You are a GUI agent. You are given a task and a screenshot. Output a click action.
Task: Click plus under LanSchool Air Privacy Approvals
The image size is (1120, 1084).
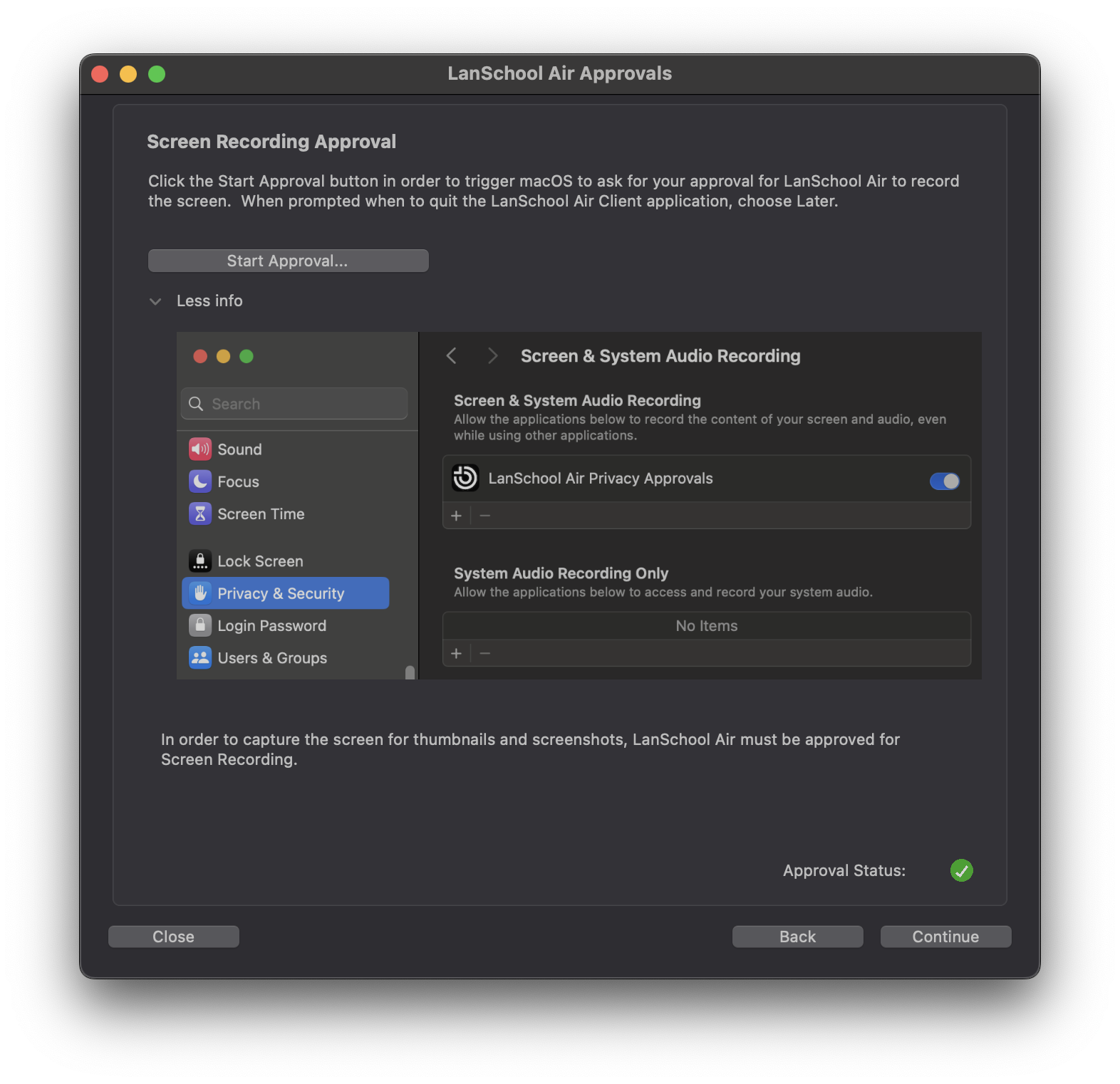click(457, 516)
